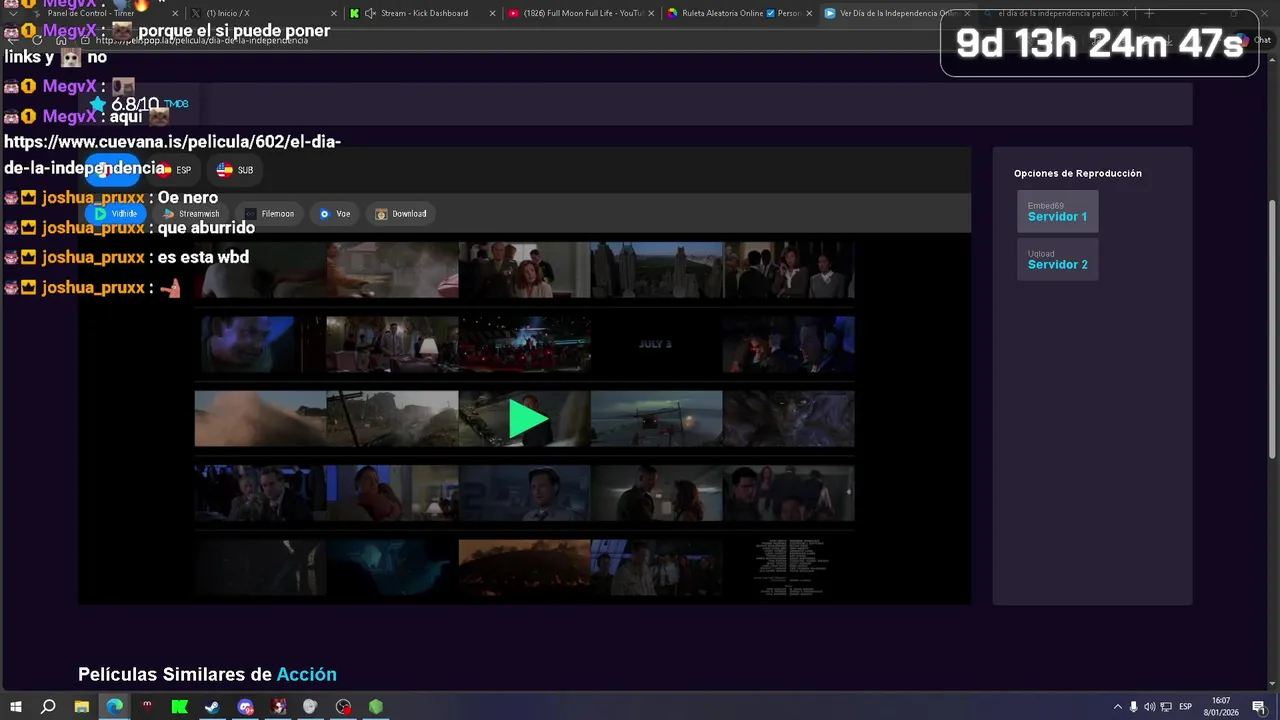
Task: Click the Microsoft Edge taskbar icon
Action: tap(115, 706)
